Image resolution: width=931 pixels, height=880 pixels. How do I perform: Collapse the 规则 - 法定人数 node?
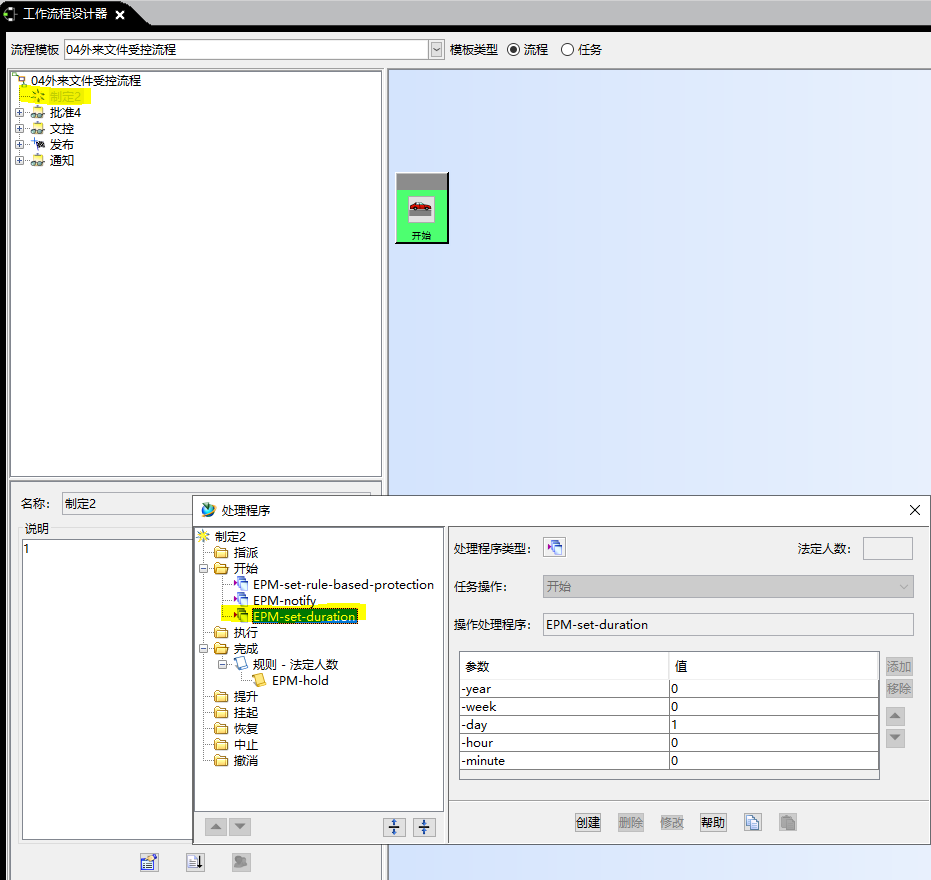click(223, 664)
